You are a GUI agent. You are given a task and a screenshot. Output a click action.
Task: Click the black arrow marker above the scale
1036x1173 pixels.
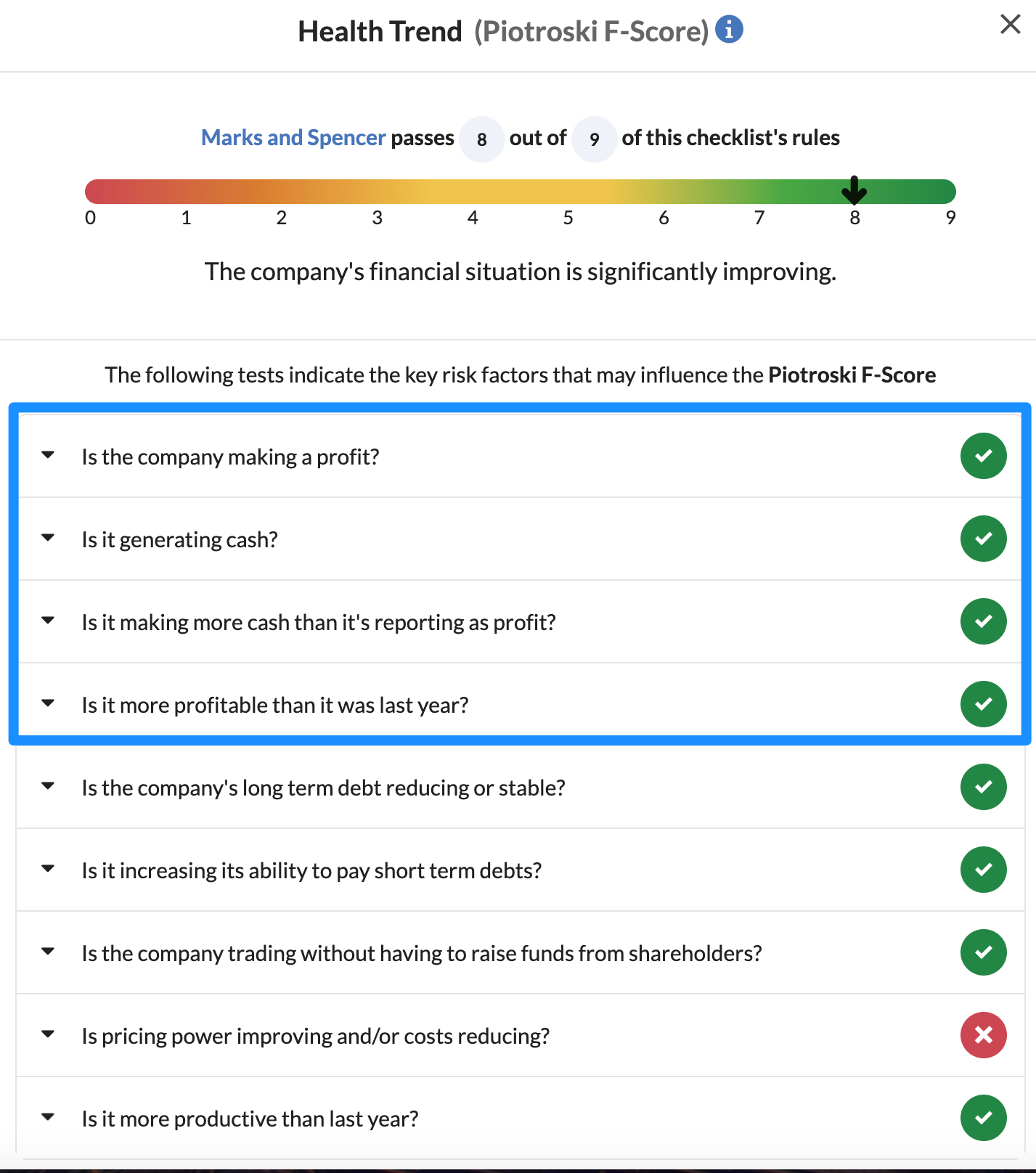point(855,191)
